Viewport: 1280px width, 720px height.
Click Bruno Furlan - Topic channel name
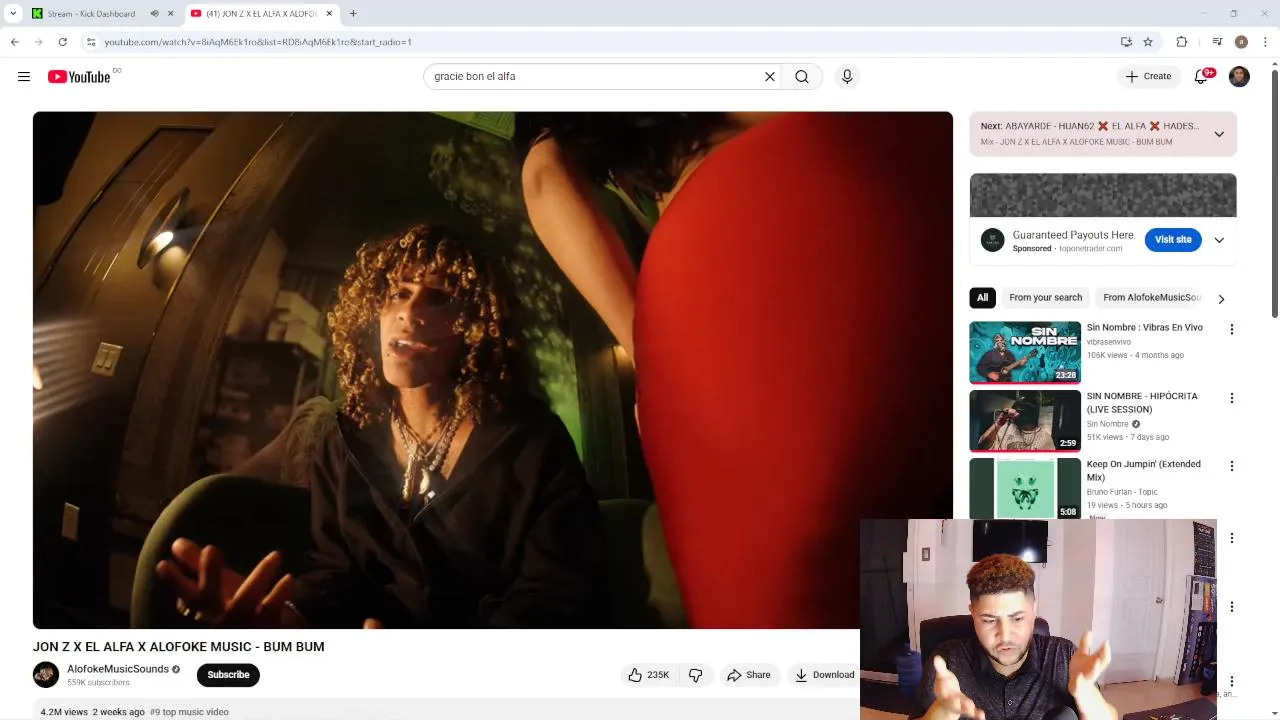pos(1122,492)
